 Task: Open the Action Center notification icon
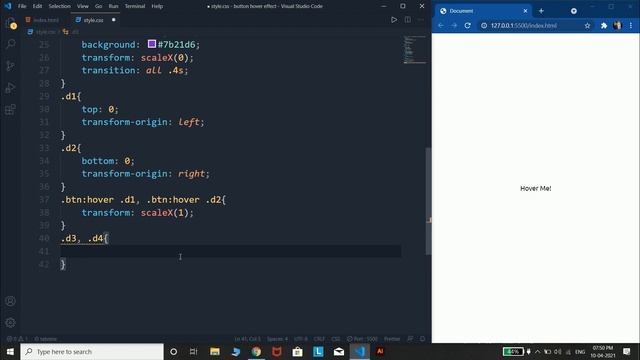(627, 351)
